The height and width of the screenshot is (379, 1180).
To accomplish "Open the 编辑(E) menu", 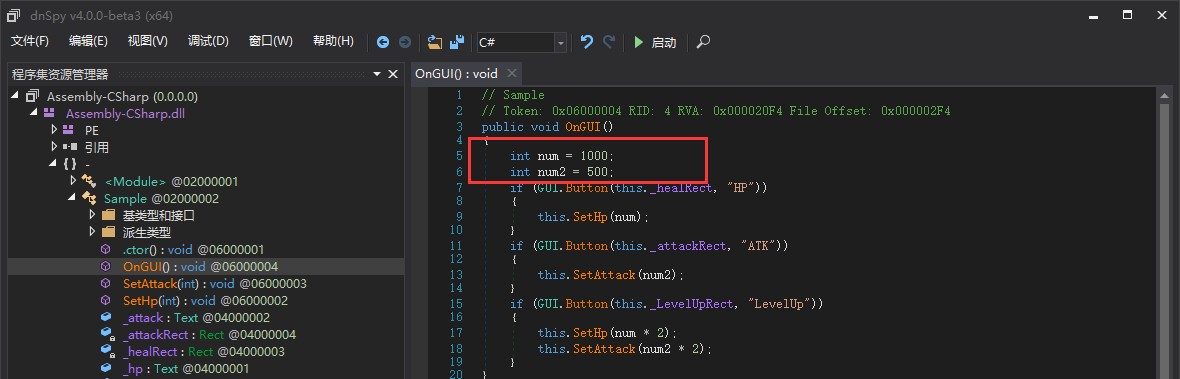I will coord(88,41).
